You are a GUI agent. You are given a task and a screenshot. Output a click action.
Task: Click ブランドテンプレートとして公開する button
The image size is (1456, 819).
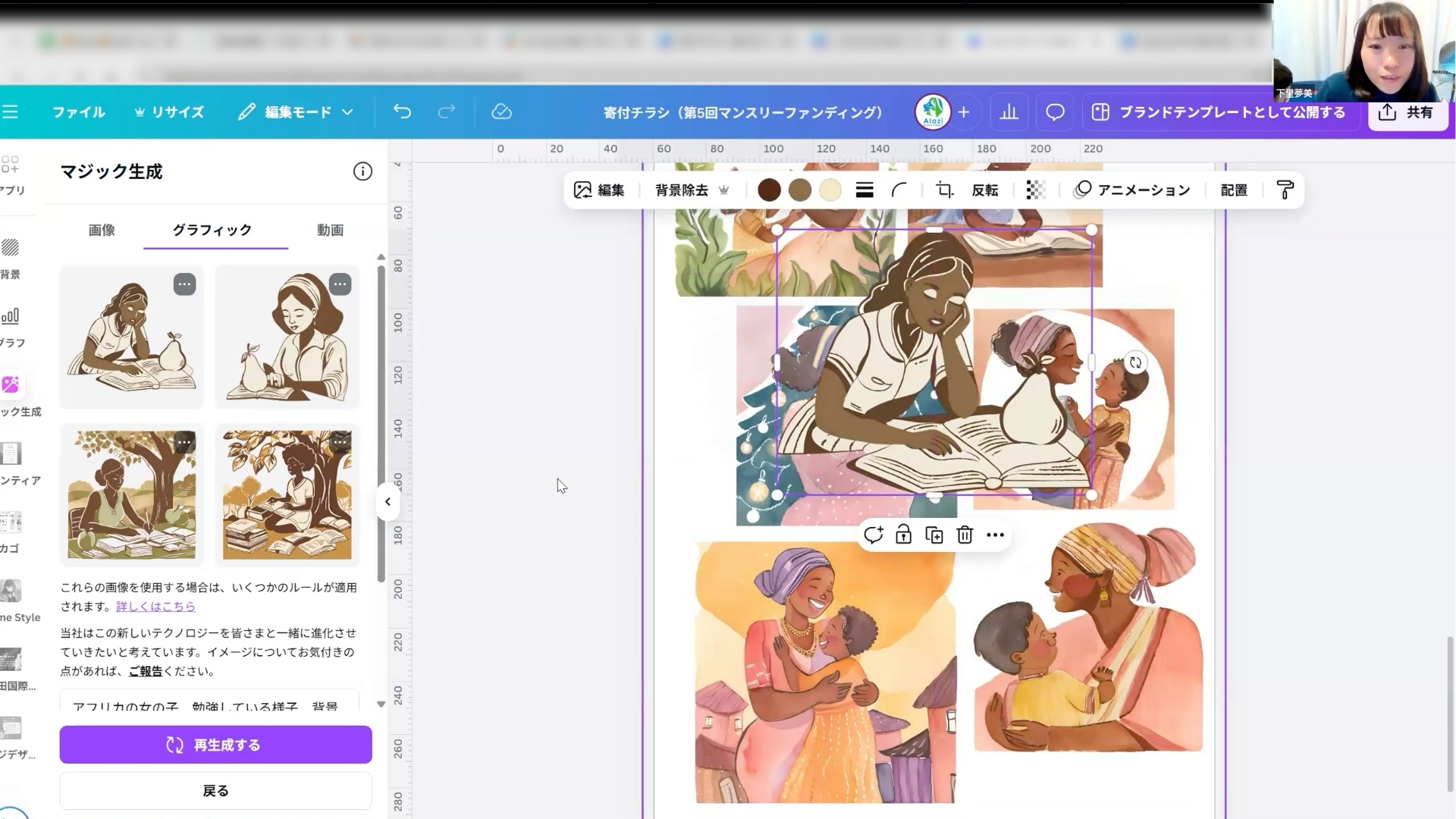[x=1220, y=112]
